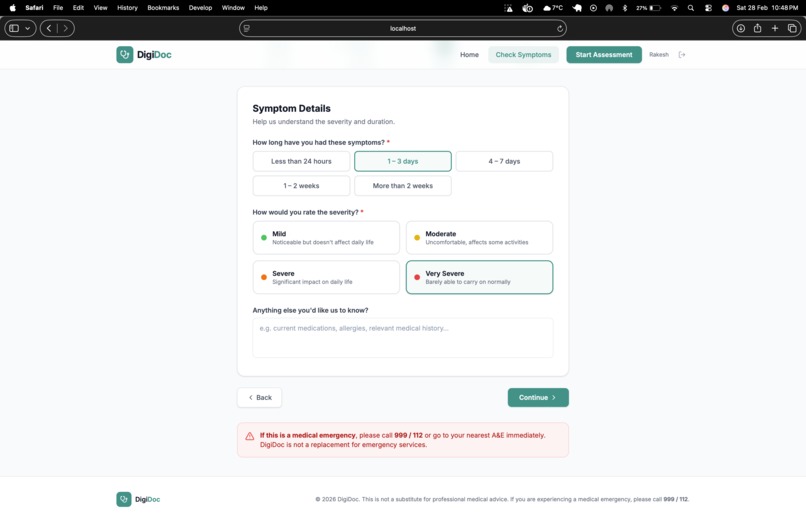Choose Mild severity option
Viewport: 806px width, 522px height.
coord(326,237)
